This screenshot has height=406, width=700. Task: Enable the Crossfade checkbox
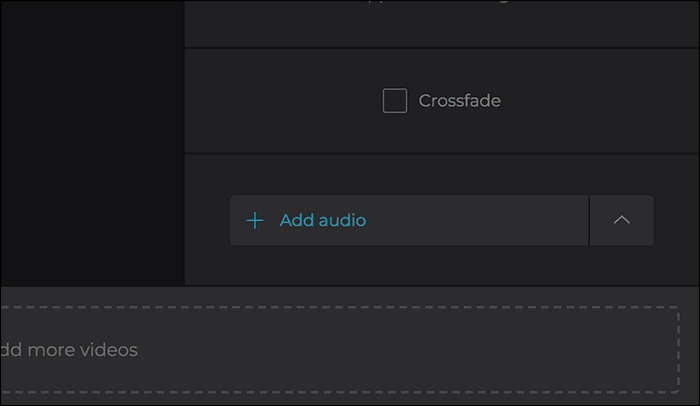click(395, 101)
